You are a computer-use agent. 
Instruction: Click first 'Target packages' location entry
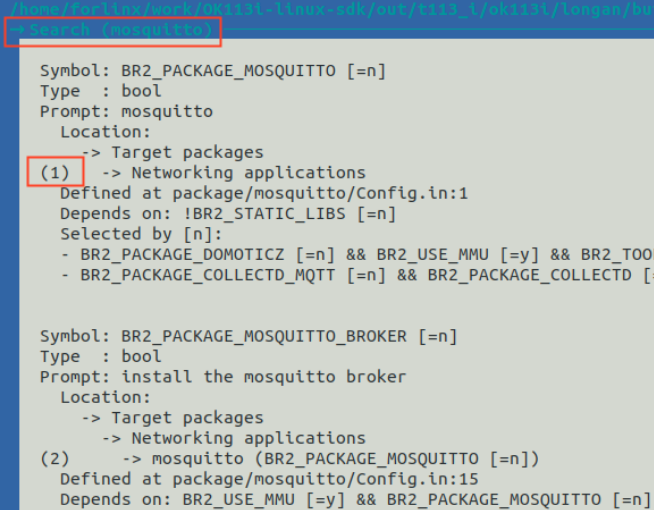click(x=173, y=153)
